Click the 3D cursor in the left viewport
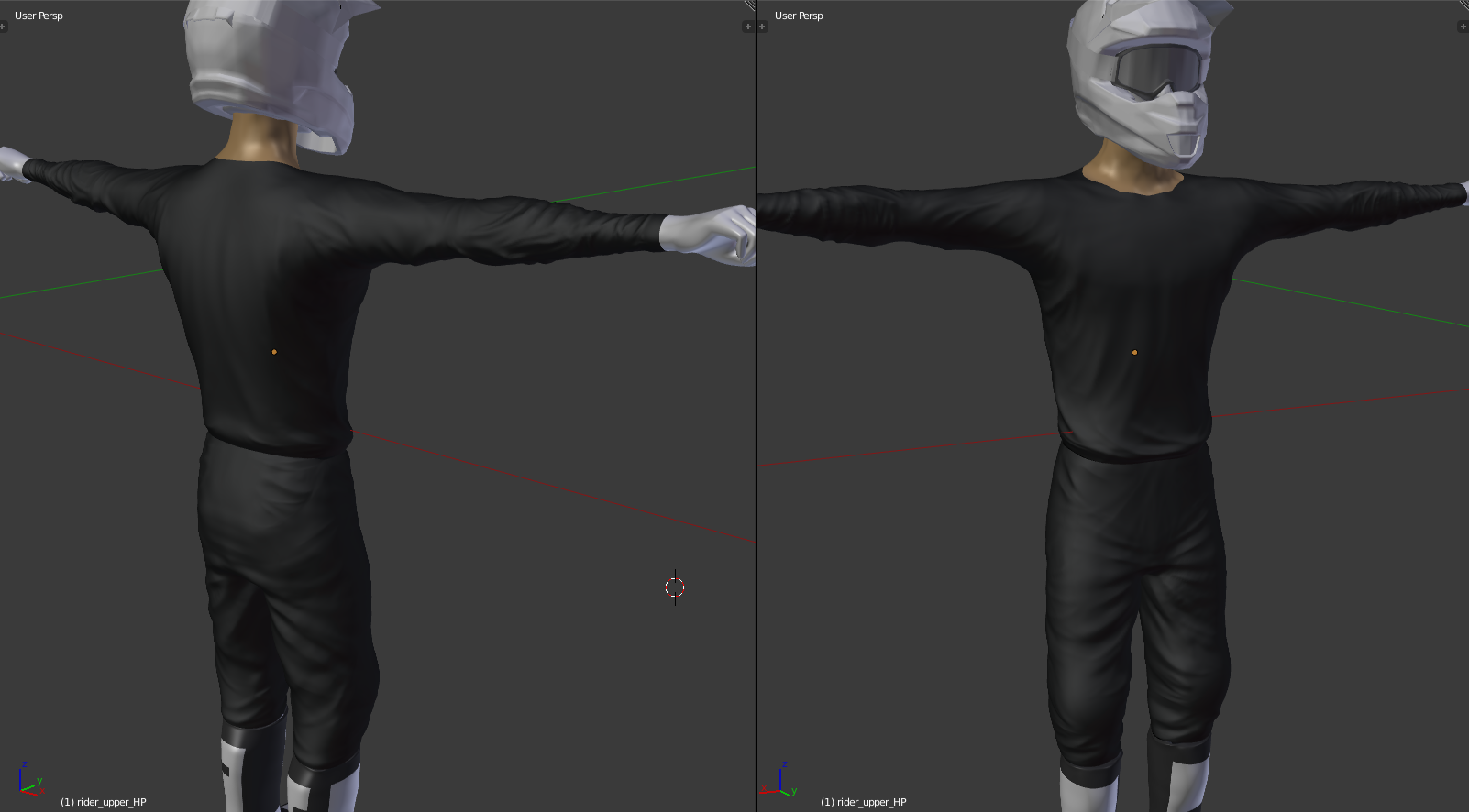The height and width of the screenshot is (812, 1469). tap(675, 587)
